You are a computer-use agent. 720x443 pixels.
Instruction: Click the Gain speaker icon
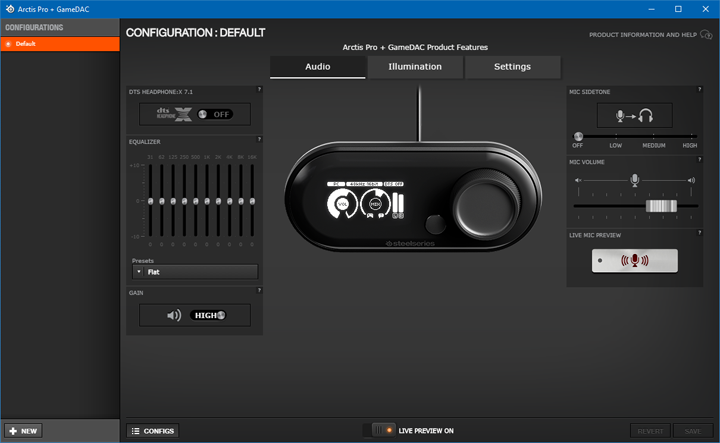click(x=174, y=315)
